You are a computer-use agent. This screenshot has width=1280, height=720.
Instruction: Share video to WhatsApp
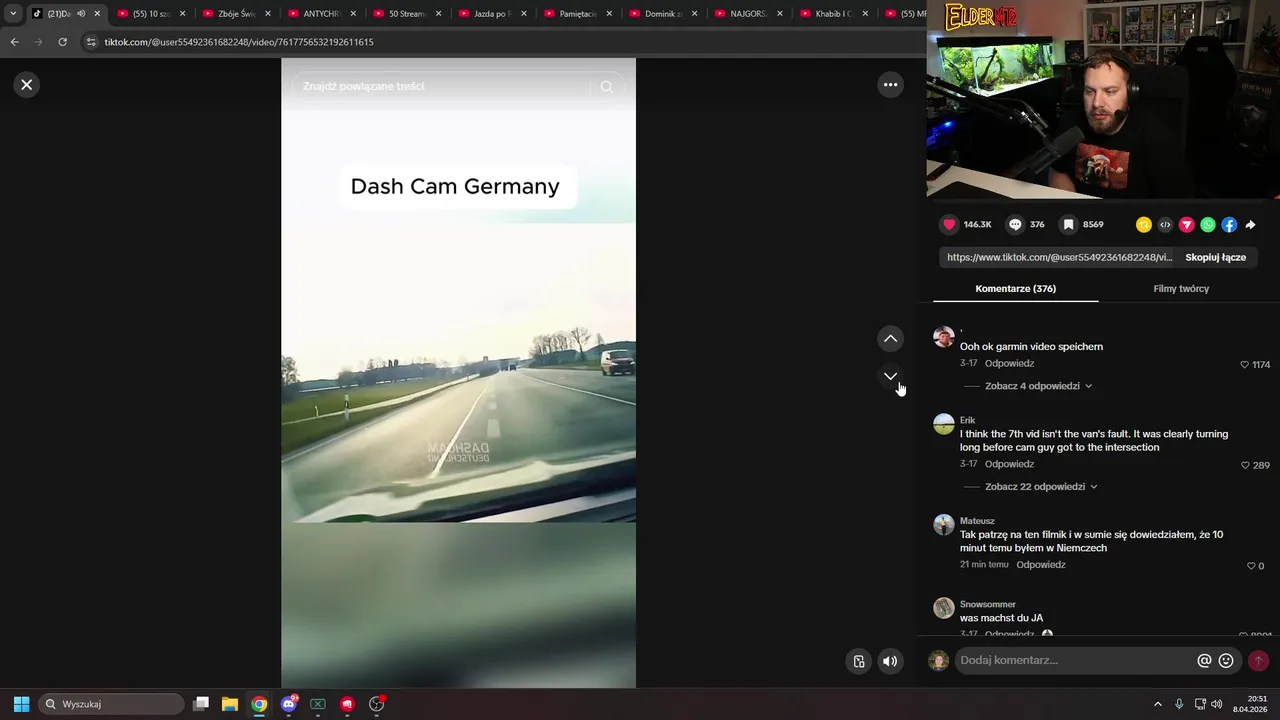[x=1208, y=225]
